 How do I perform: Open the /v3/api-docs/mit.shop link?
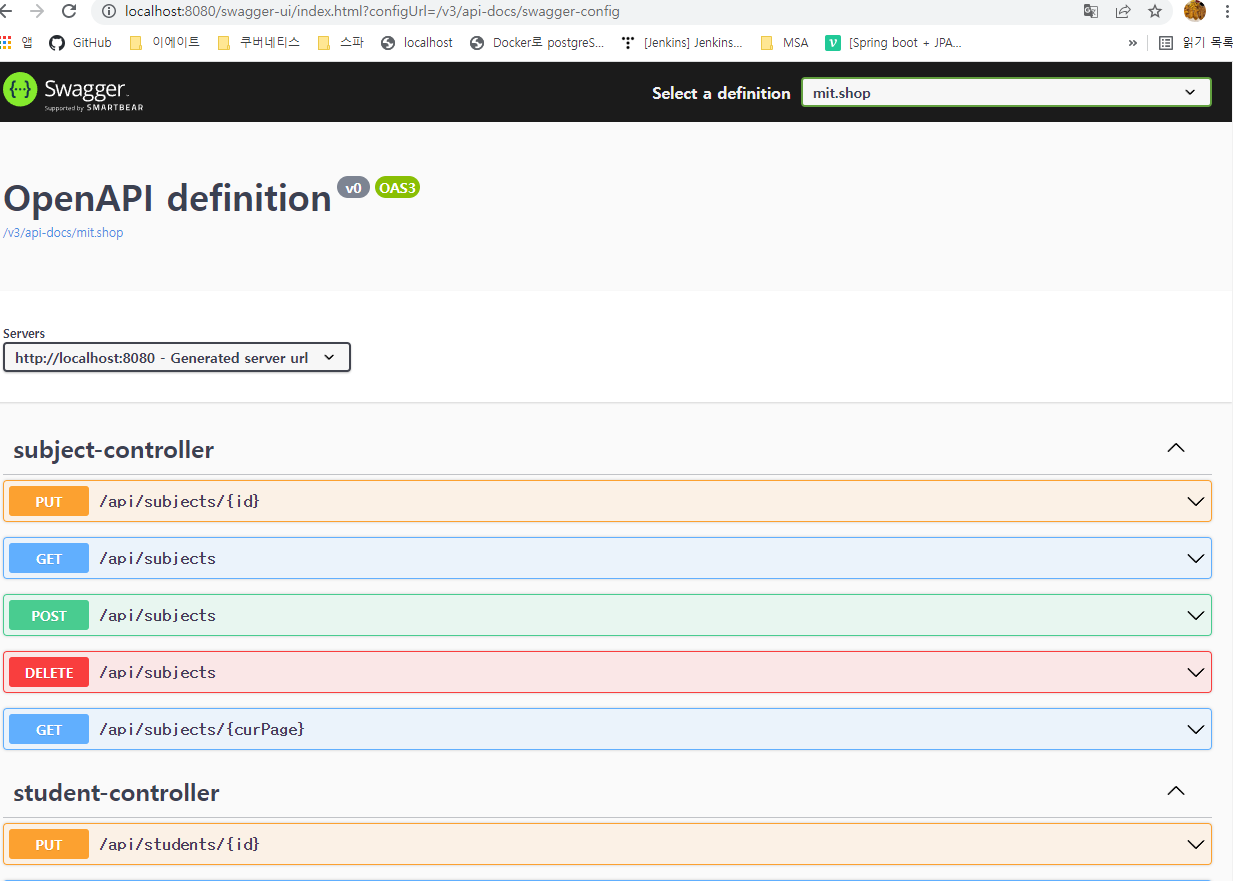63,232
